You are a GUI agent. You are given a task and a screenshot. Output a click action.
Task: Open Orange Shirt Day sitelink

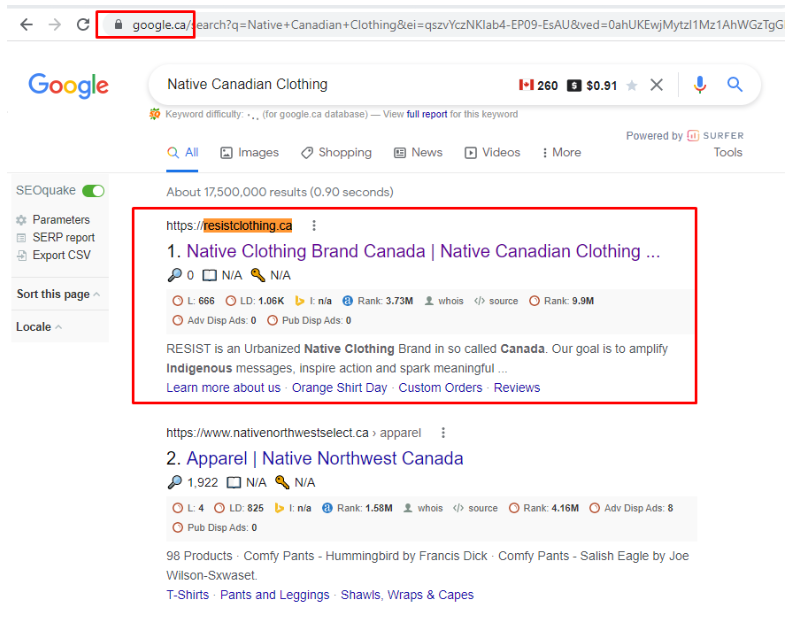coord(340,388)
